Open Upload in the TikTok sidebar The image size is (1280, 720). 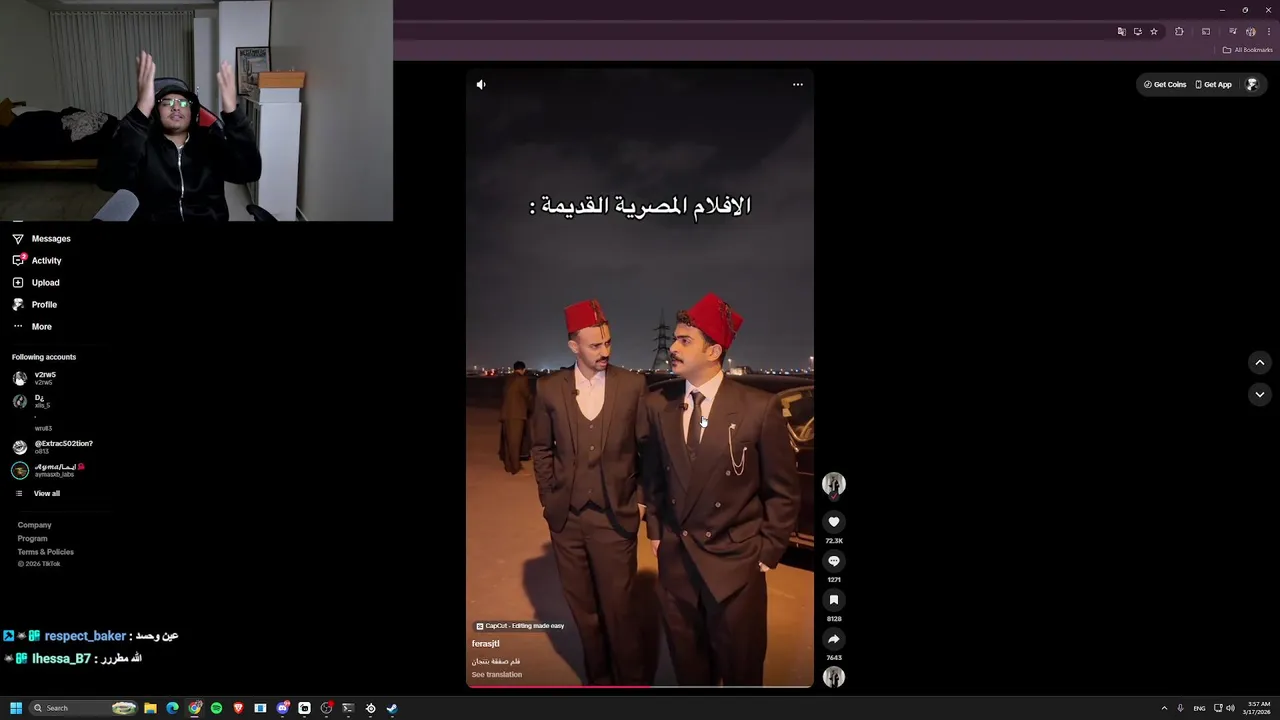(x=37, y=283)
